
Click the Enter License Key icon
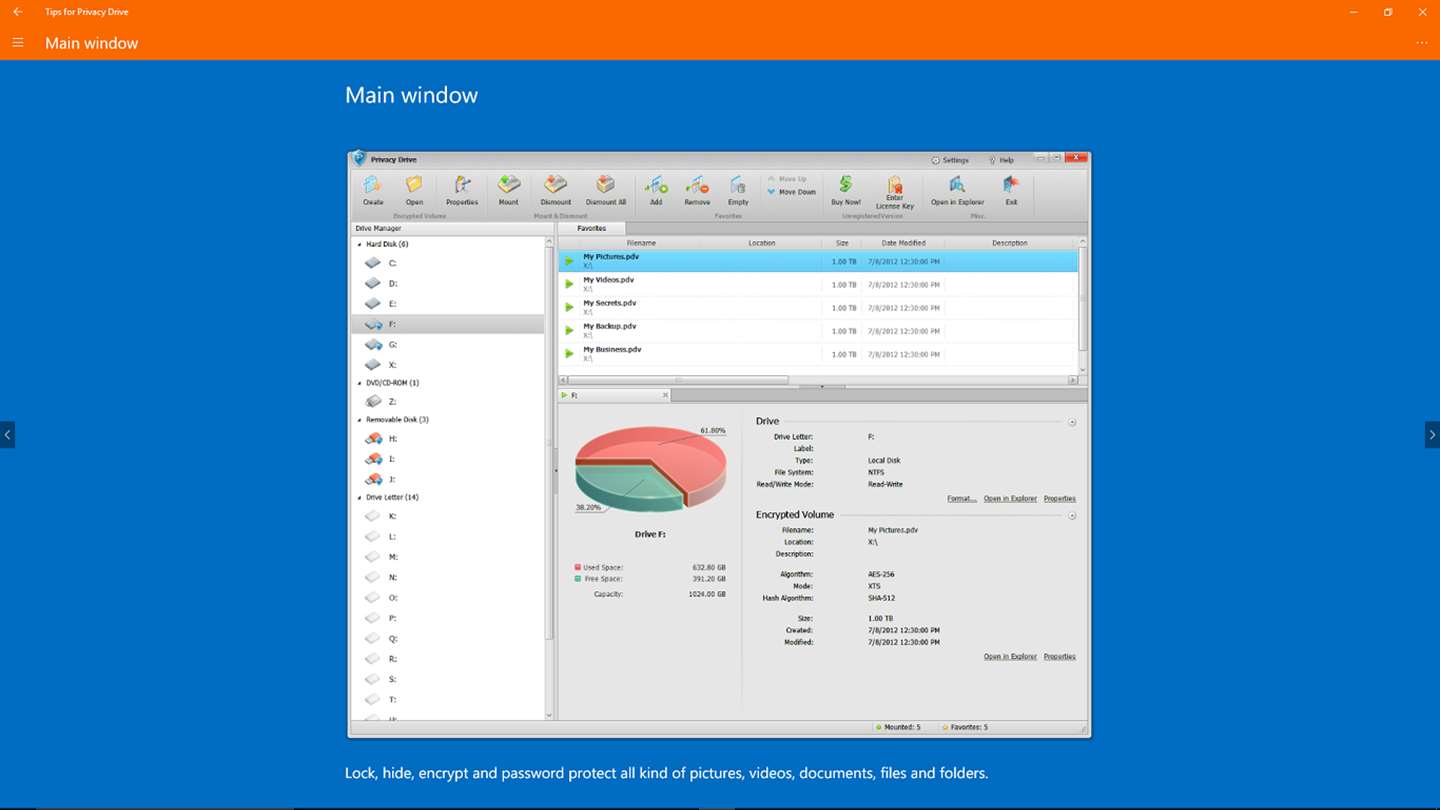(895, 193)
